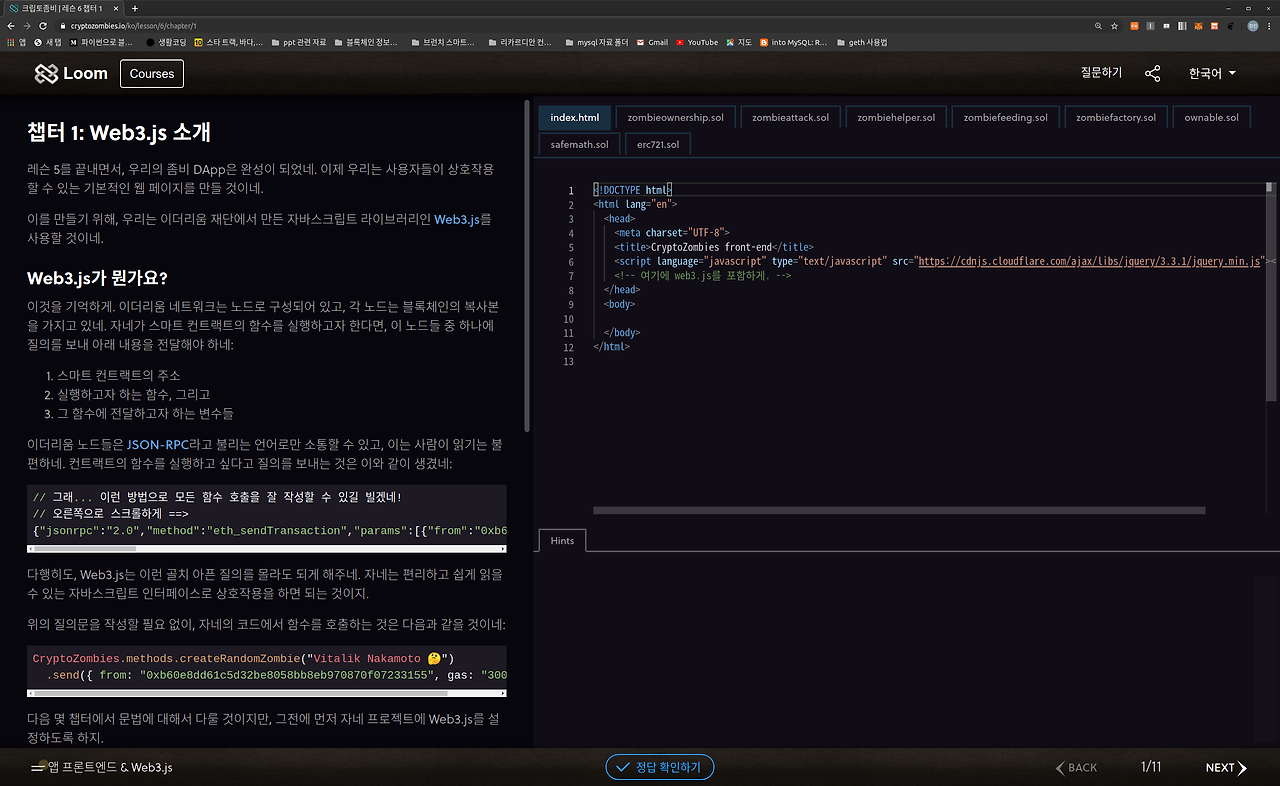Open the apps grid bookmark shortcut
The width and height of the screenshot is (1280, 786).
(16, 42)
